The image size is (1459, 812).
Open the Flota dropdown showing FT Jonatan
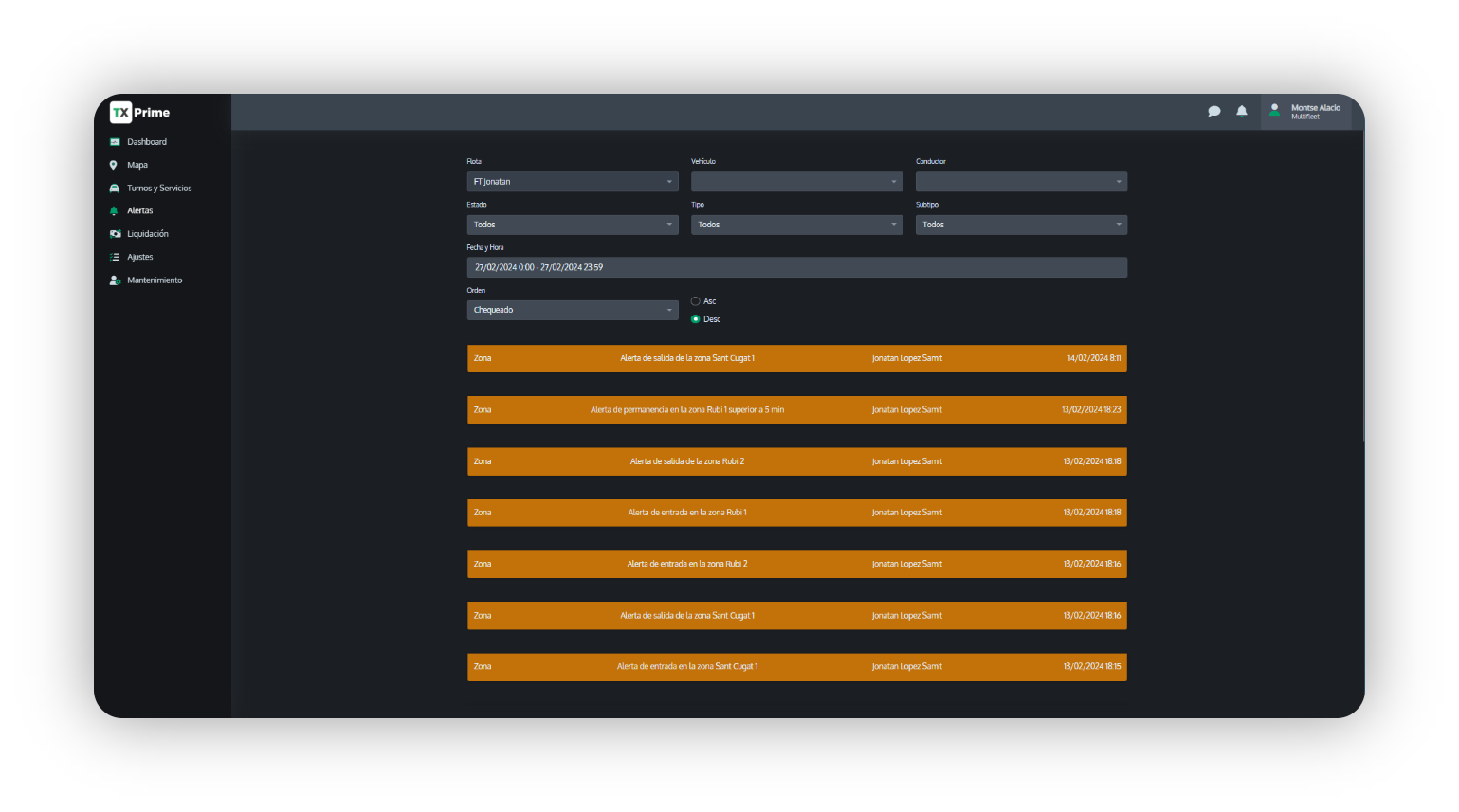point(573,182)
